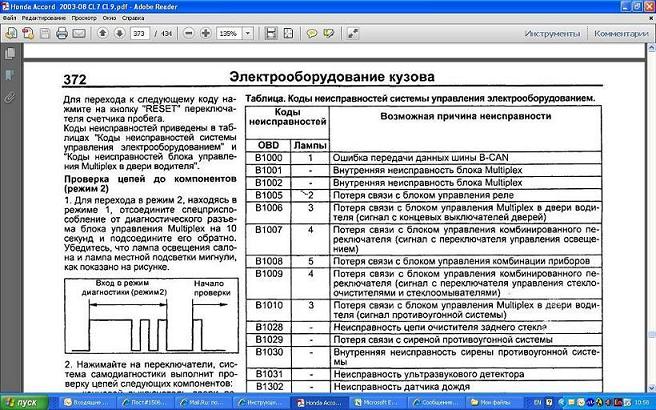The height and width of the screenshot is (410, 656).
Task: Click the zoom percentage field 139%
Action: click(228, 33)
